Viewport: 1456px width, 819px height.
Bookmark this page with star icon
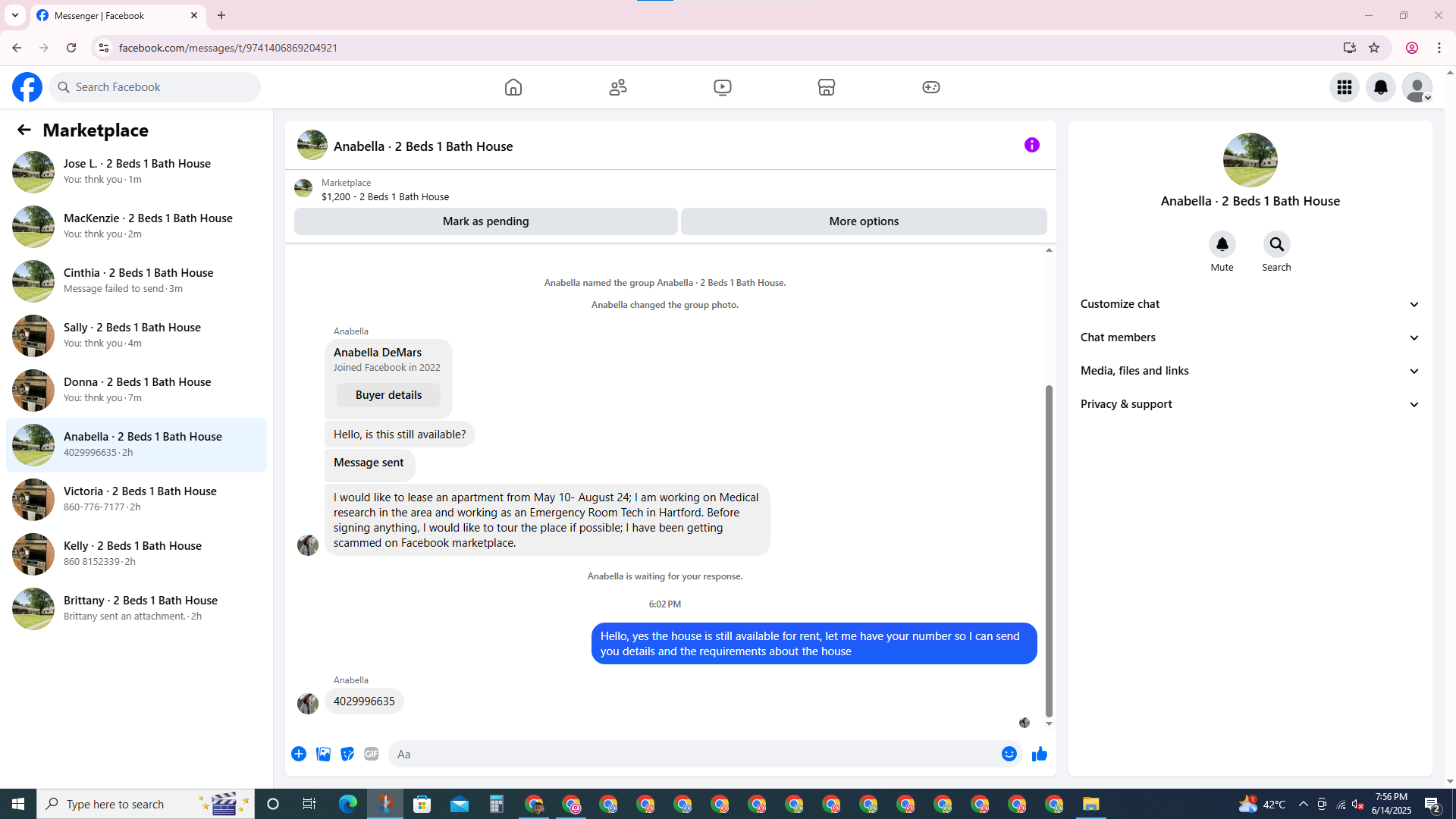coord(1374,48)
